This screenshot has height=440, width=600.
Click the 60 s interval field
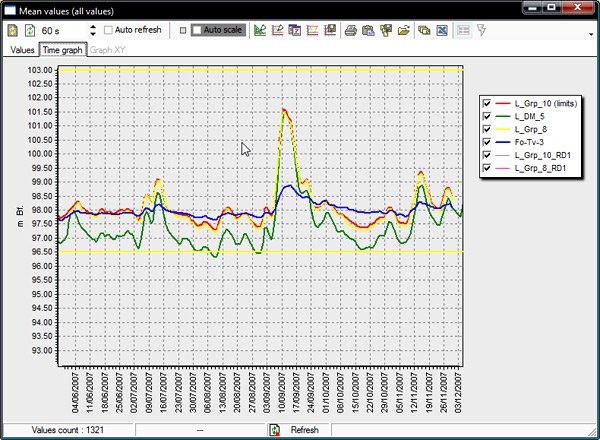63,31
